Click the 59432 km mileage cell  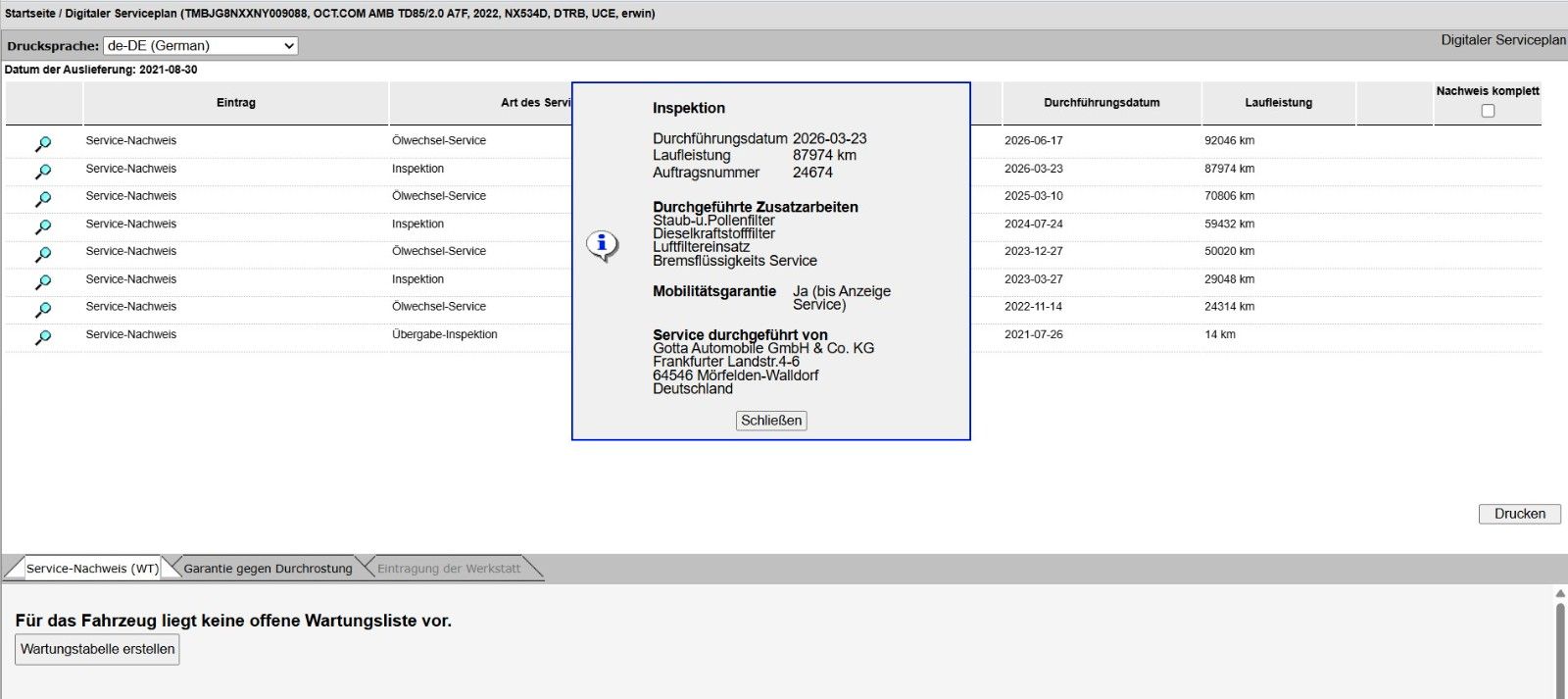(x=1230, y=225)
